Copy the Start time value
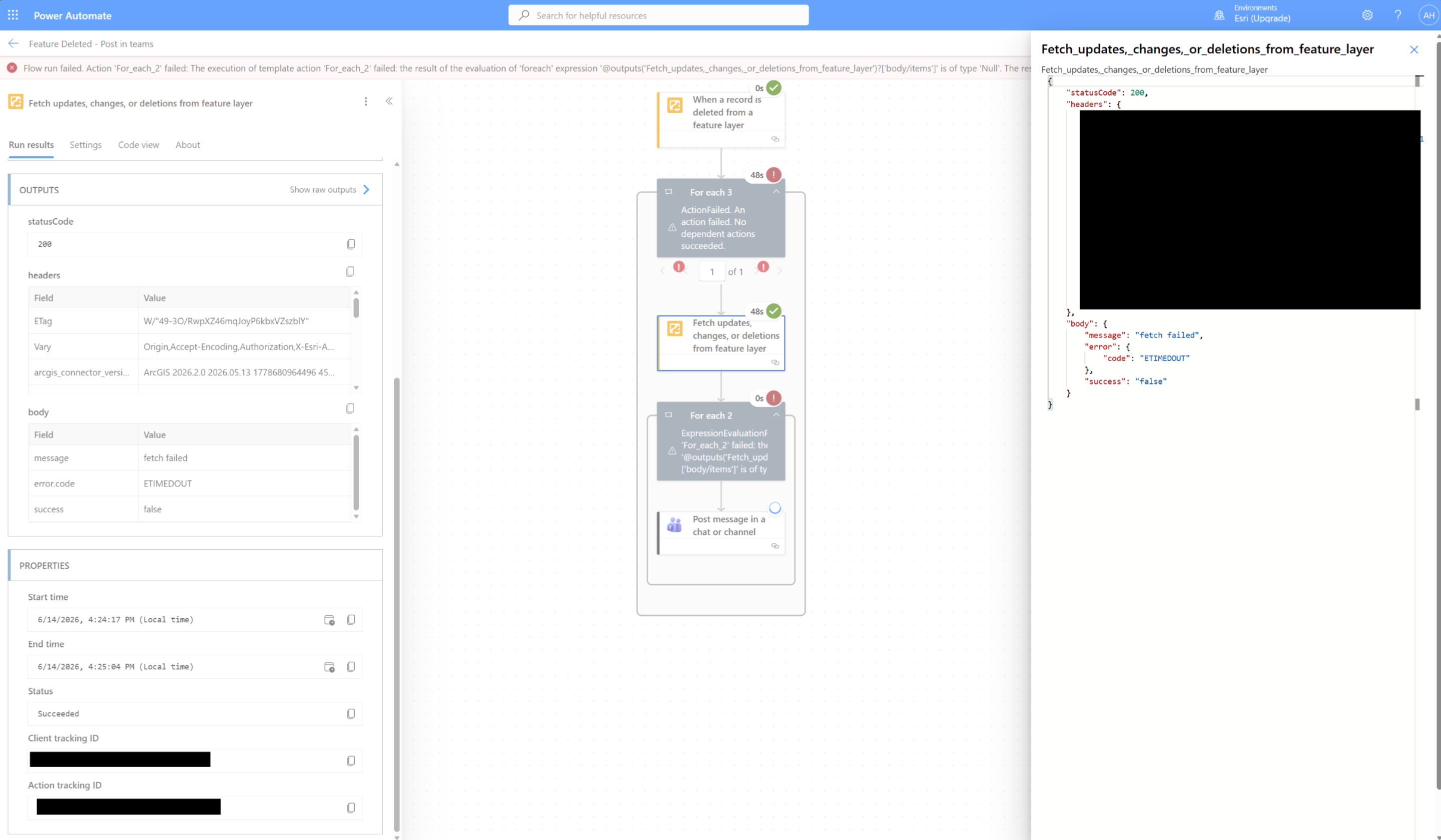 [x=351, y=620]
